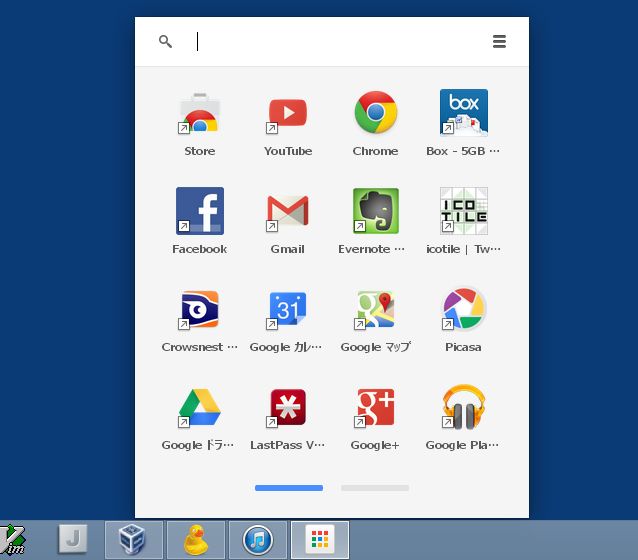Switch to second page of apps
The width and height of the screenshot is (638, 560).
click(375, 488)
